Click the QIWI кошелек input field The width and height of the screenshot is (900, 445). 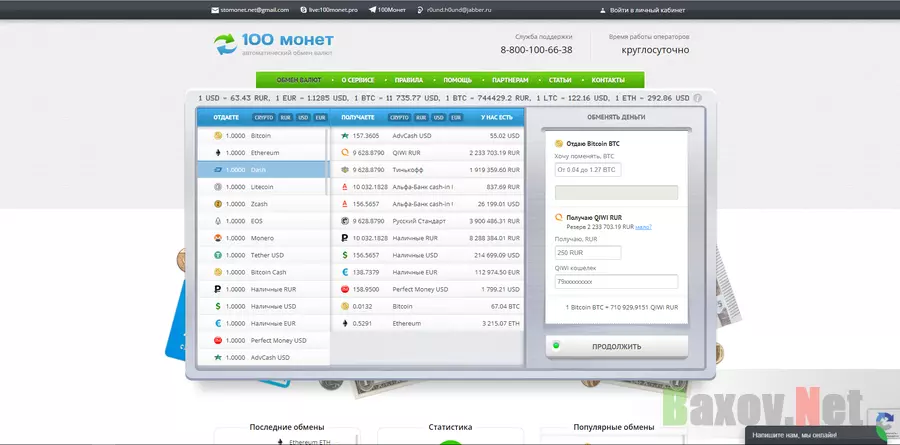click(x=616, y=281)
